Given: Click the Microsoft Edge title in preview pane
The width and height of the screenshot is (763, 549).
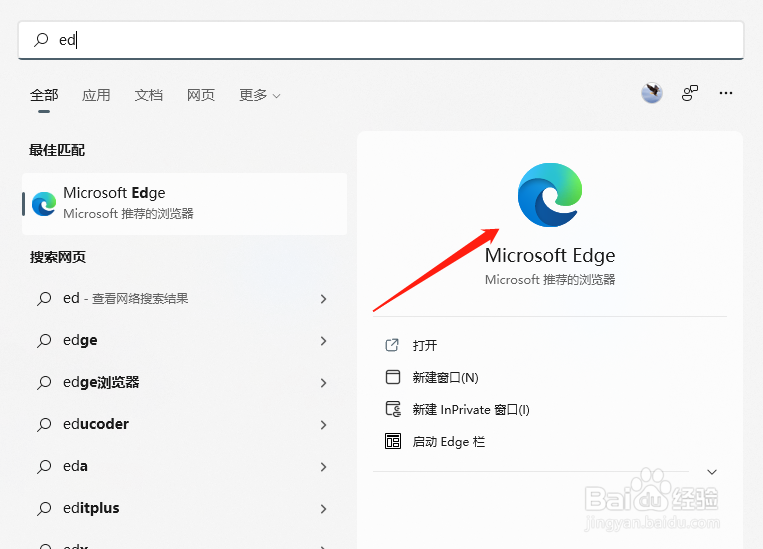Looking at the screenshot, I should (x=550, y=256).
